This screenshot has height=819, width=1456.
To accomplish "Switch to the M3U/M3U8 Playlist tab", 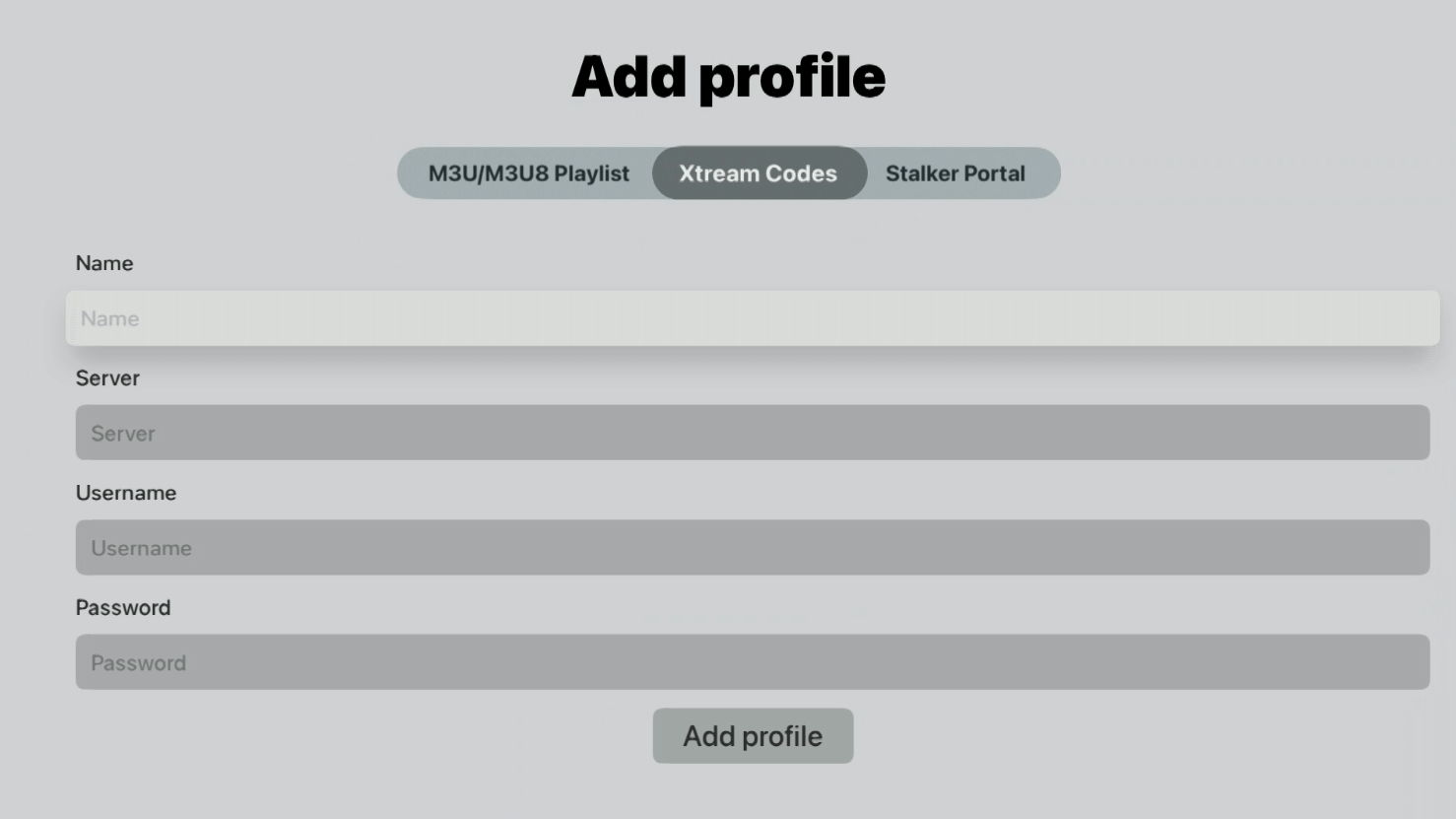I will click(x=528, y=173).
